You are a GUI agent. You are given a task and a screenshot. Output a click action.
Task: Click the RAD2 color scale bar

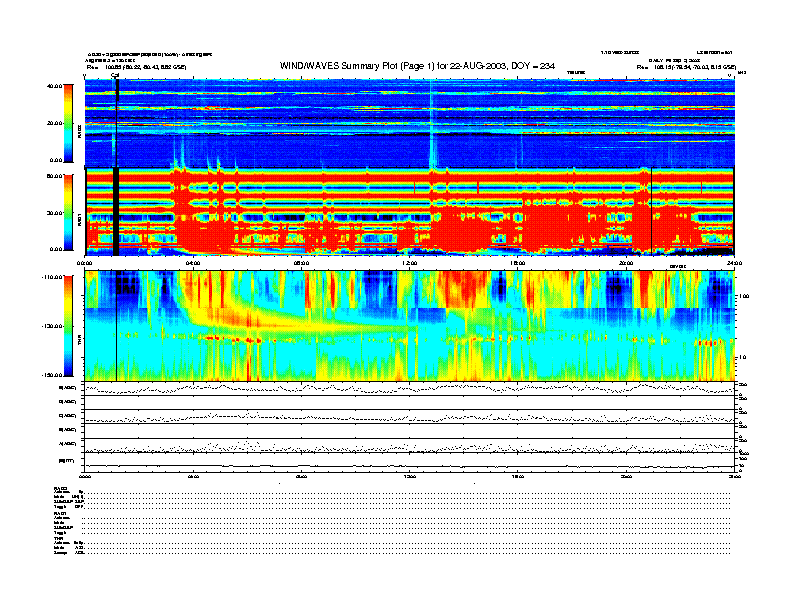coord(68,123)
